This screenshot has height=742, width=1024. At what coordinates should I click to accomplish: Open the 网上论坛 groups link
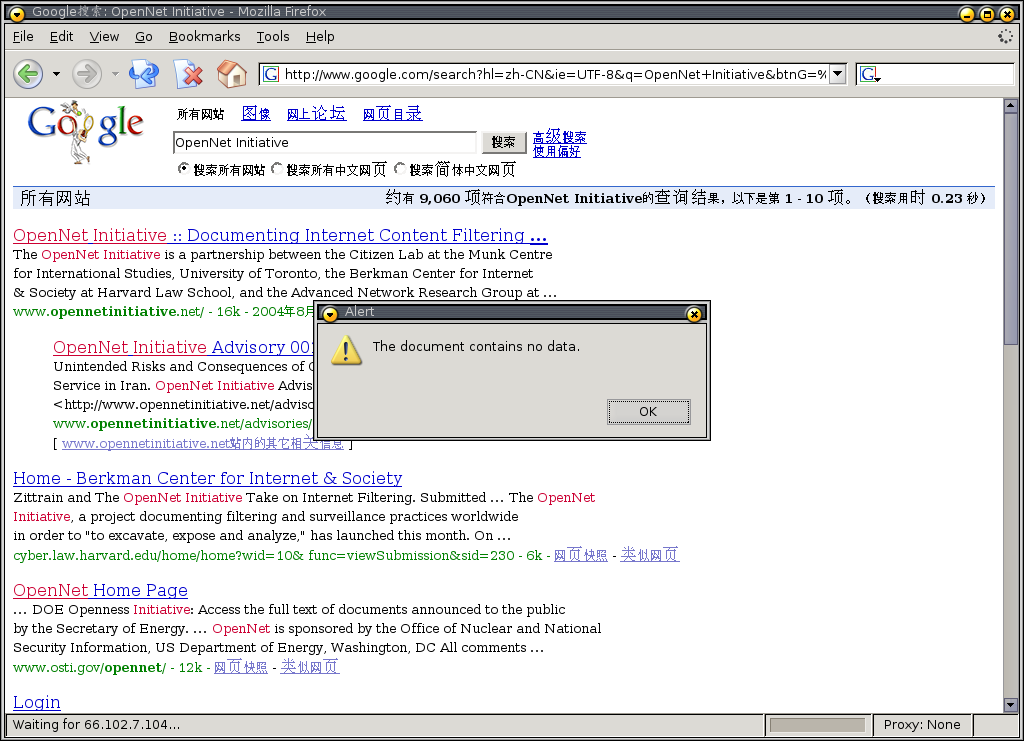pos(316,114)
